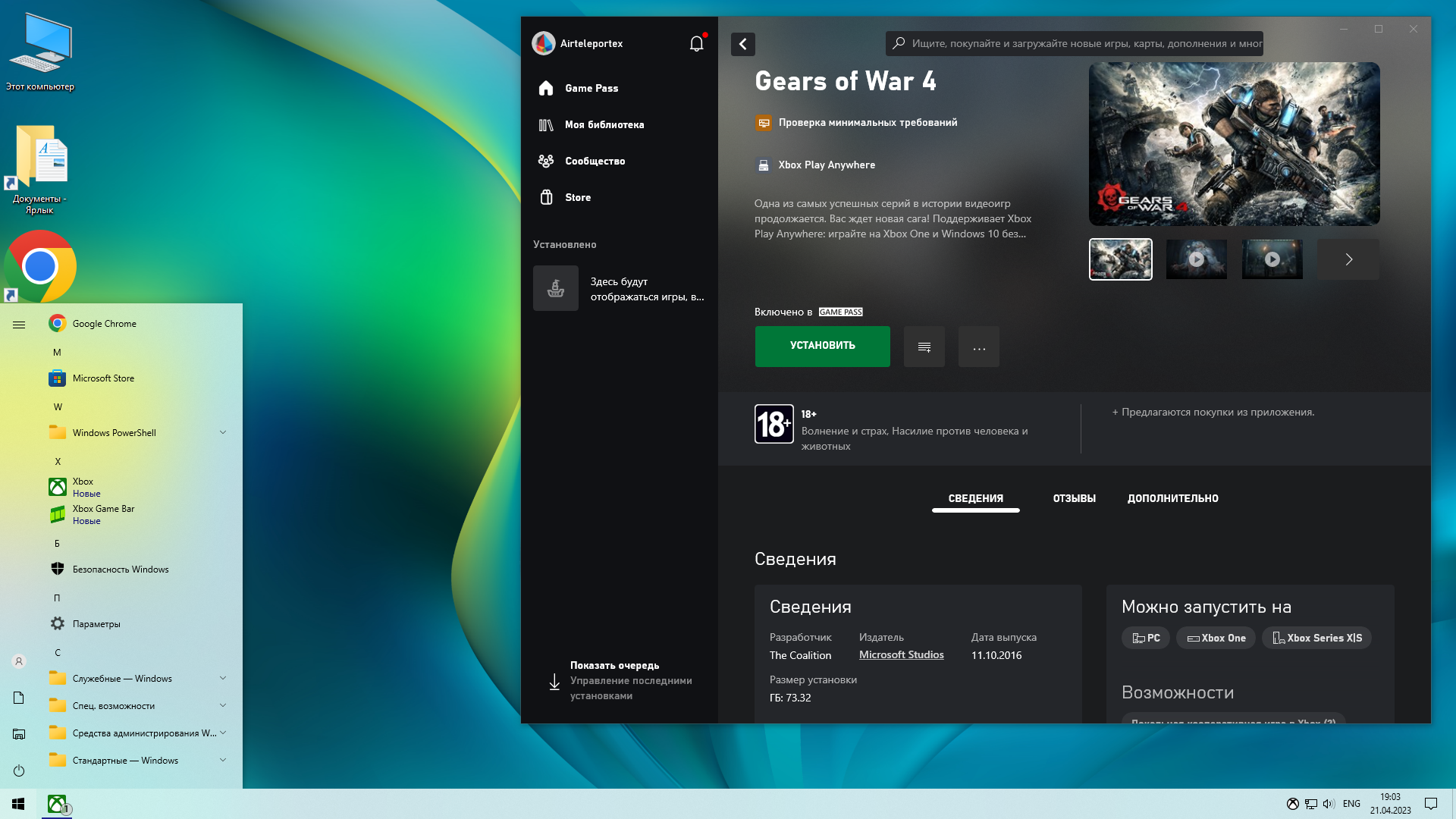Open the user account icon in Start
Viewport: 1456px width, 819px height.
pos(19,661)
